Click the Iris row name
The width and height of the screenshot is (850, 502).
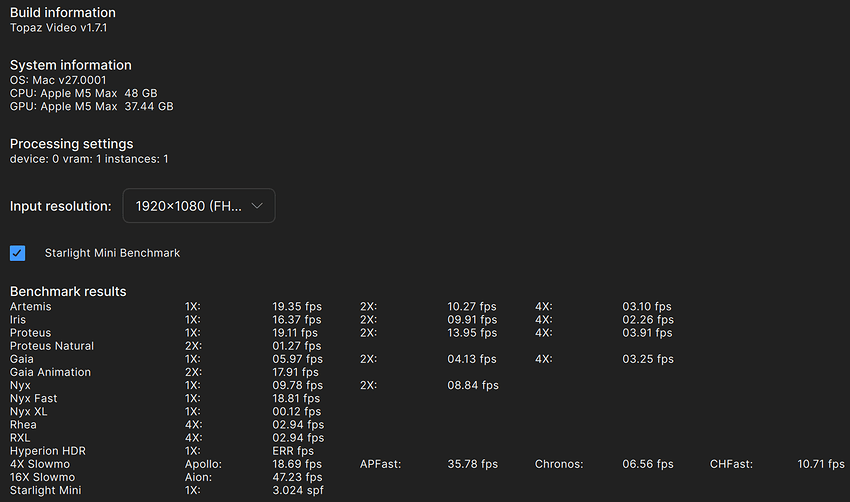(17, 319)
